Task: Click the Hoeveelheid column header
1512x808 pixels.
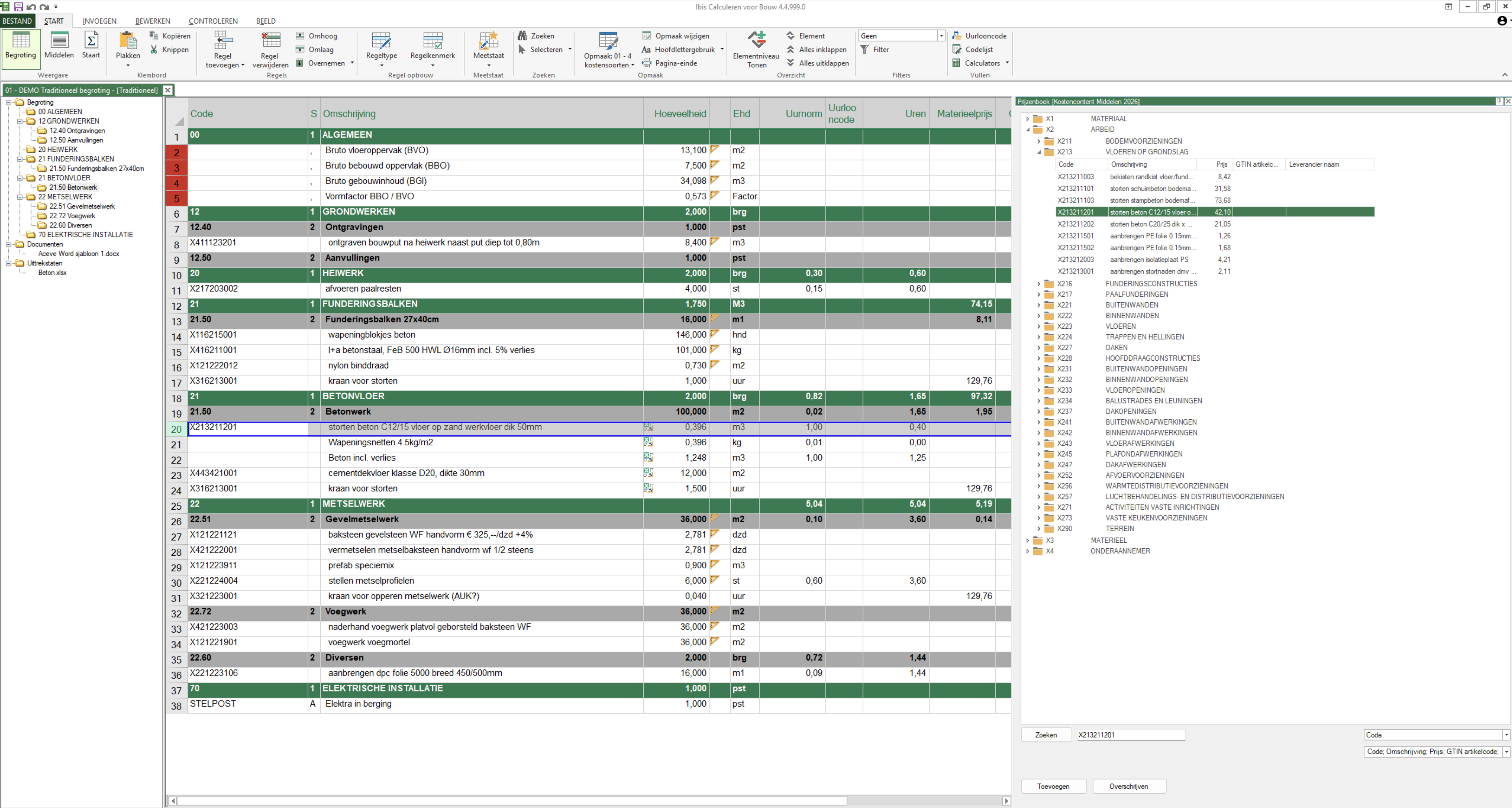Action: click(x=677, y=113)
